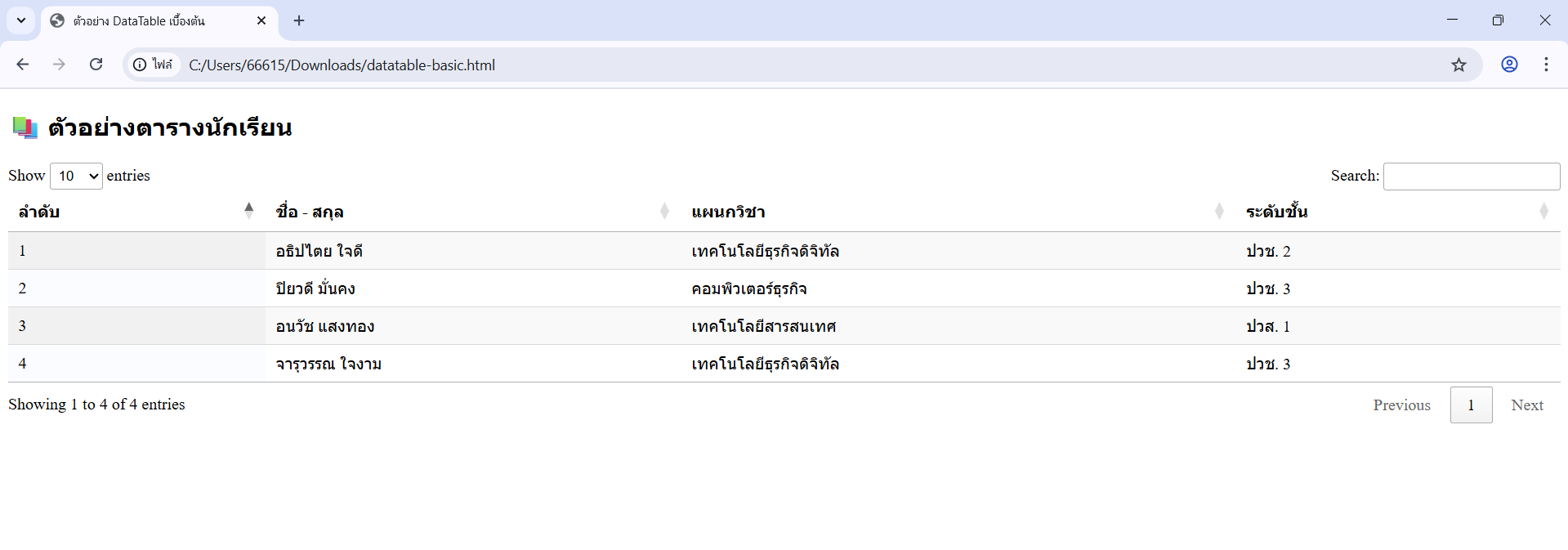Open Chrome three-dot menu
1568x550 pixels.
click(x=1546, y=65)
